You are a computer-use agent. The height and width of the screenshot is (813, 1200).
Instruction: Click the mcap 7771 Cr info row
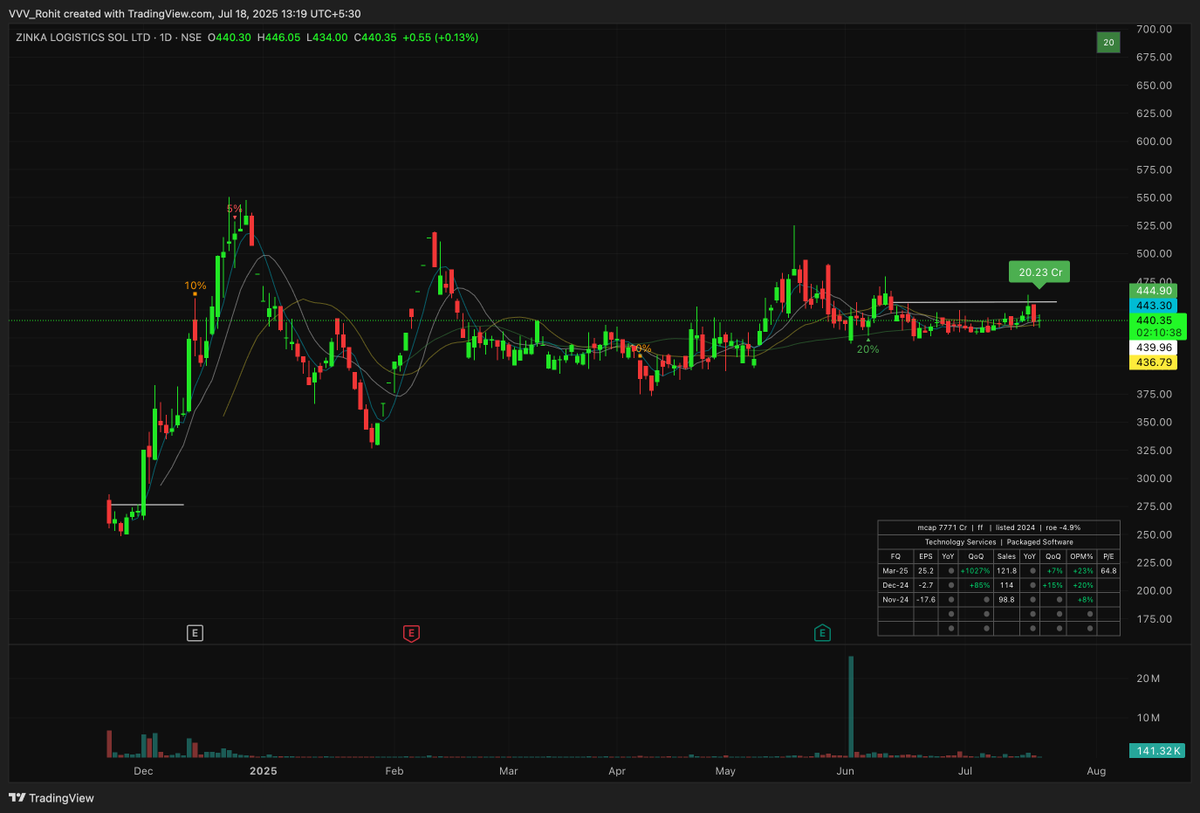pos(999,527)
